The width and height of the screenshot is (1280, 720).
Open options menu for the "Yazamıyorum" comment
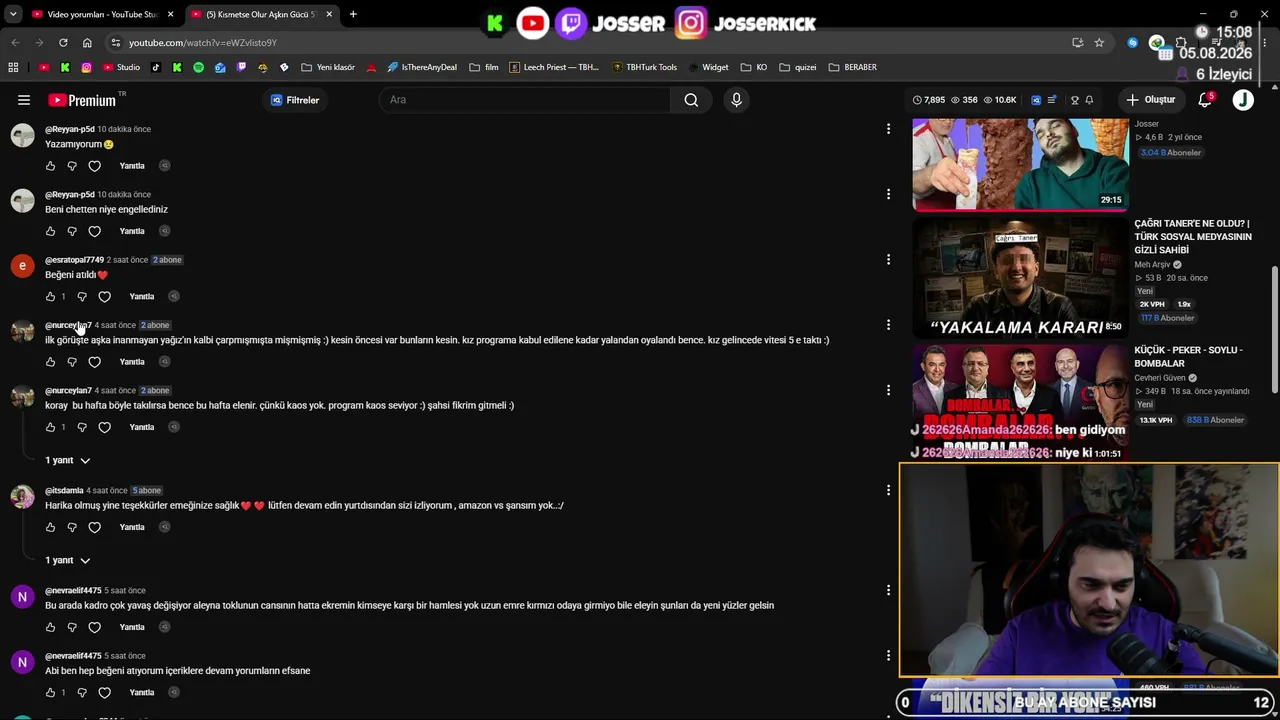(888, 129)
